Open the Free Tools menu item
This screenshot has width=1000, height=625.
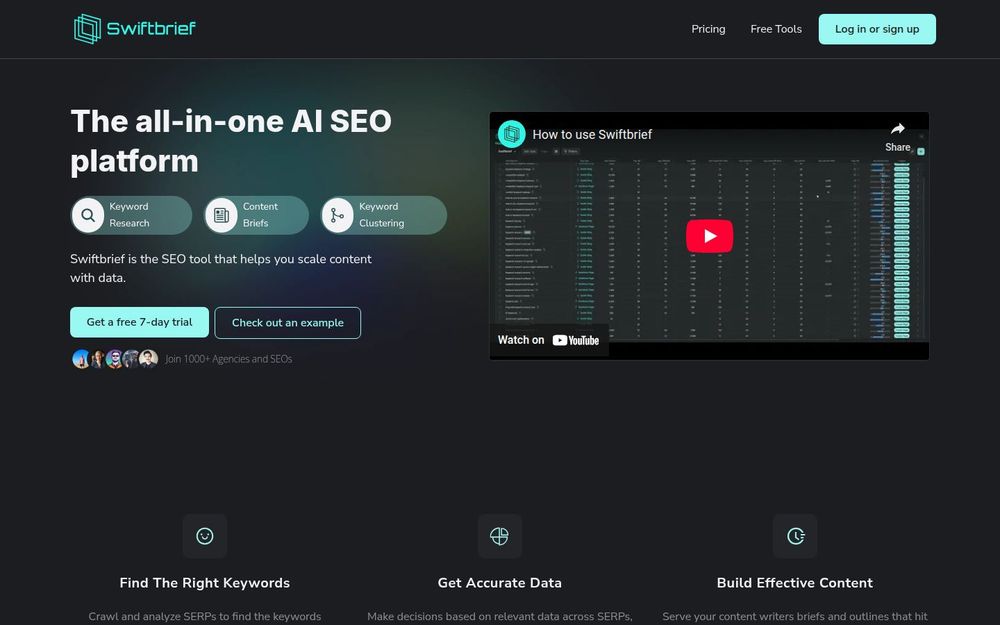(x=776, y=29)
